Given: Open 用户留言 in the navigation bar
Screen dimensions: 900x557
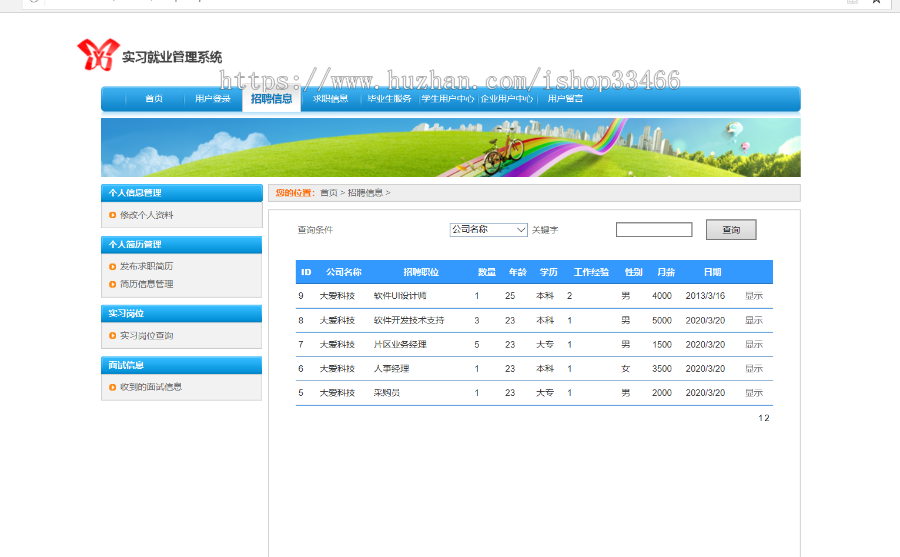Looking at the screenshot, I should click(565, 99).
